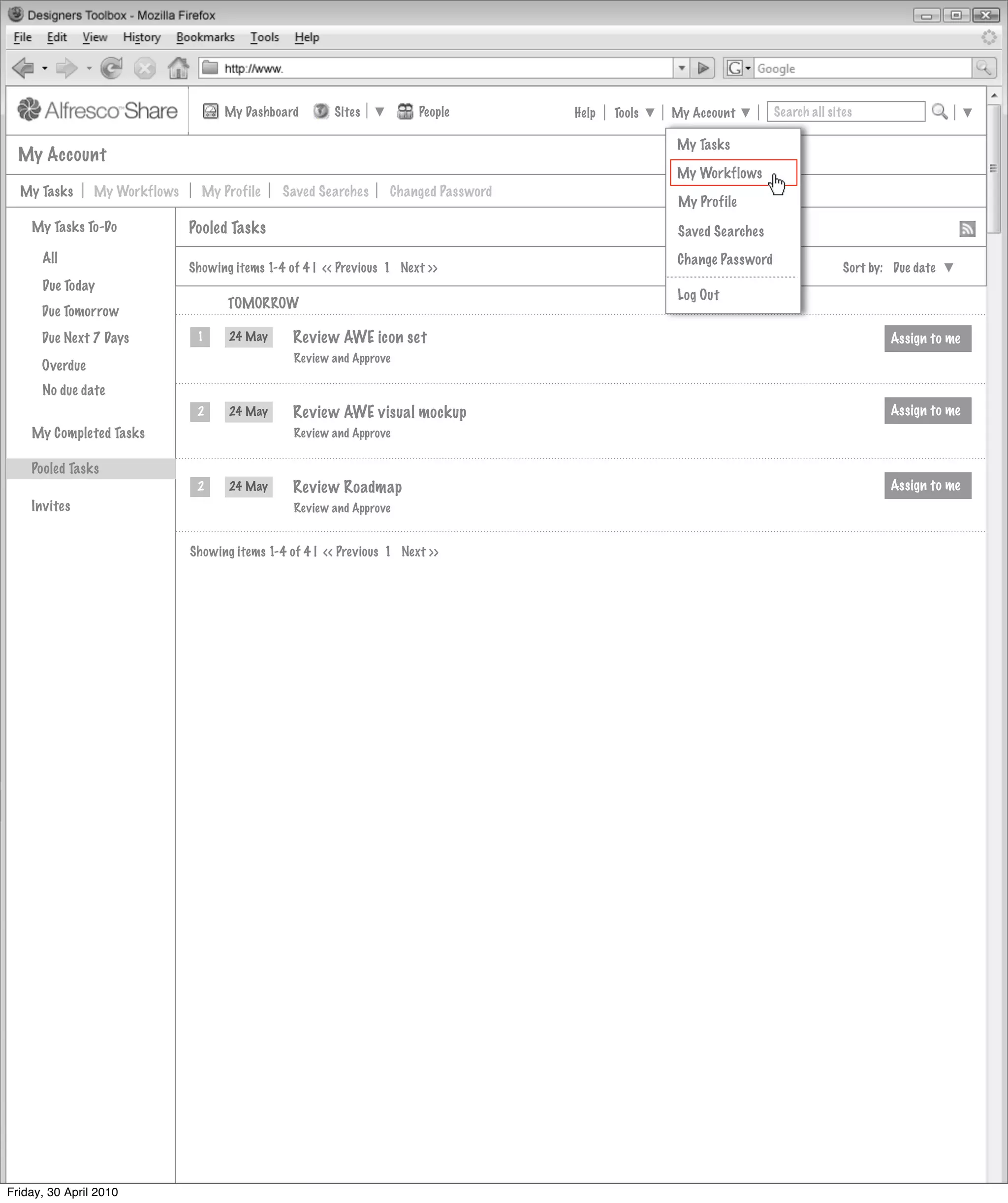Switch to the Saved Searches tab
The image size is (1008, 1203).
325,191
